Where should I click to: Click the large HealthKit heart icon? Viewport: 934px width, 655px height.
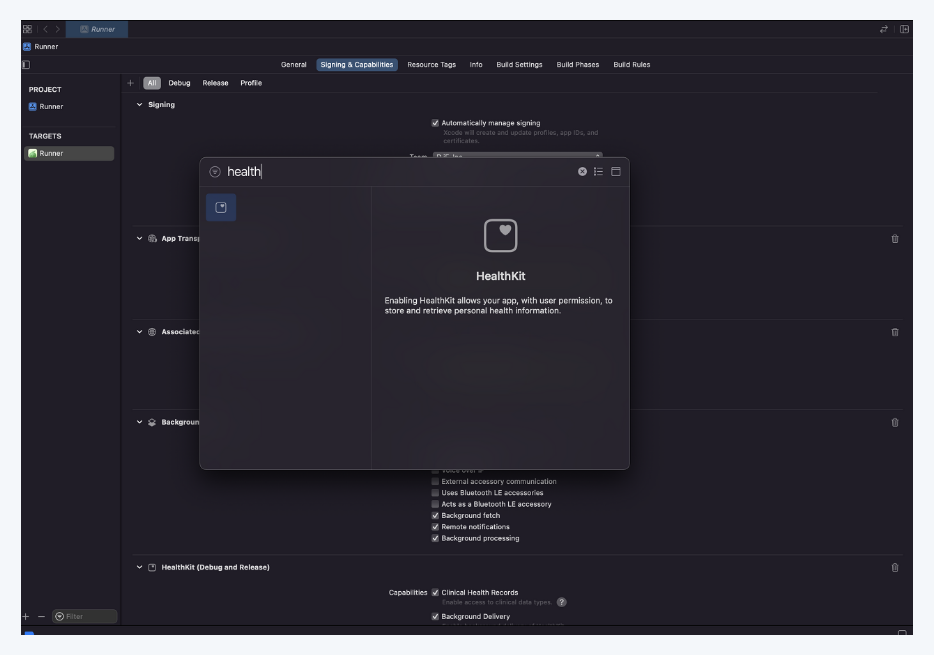pyautogui.click(x=500, y=235)
